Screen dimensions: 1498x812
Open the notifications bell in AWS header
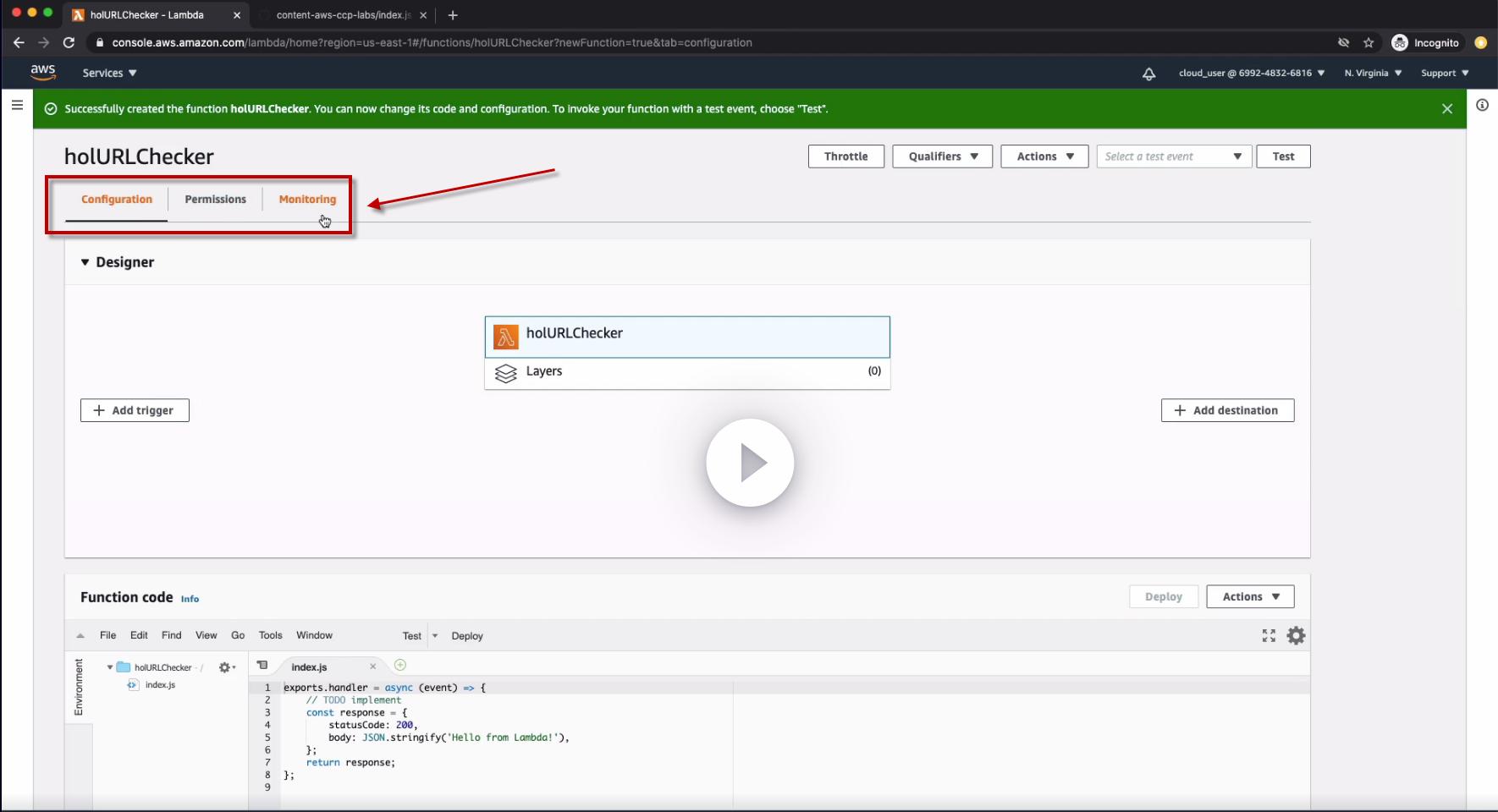(1148, 74)
